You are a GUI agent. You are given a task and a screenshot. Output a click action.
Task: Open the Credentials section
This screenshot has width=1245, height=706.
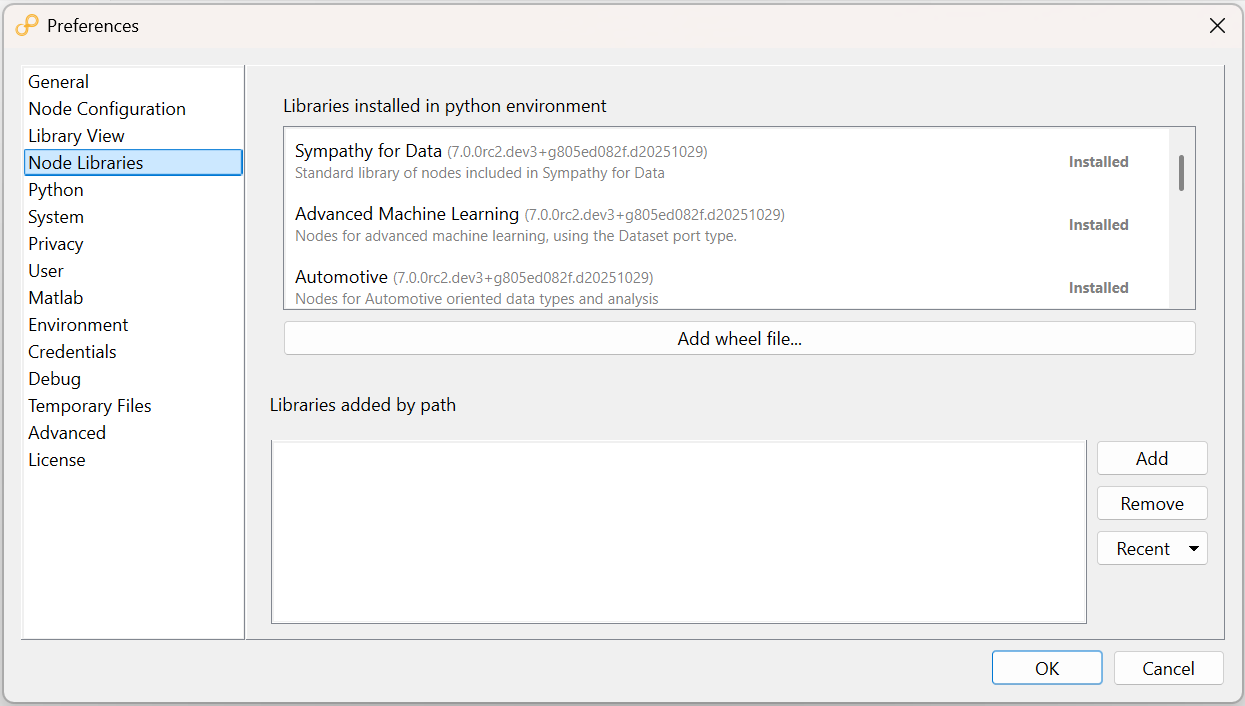(72, 351)
